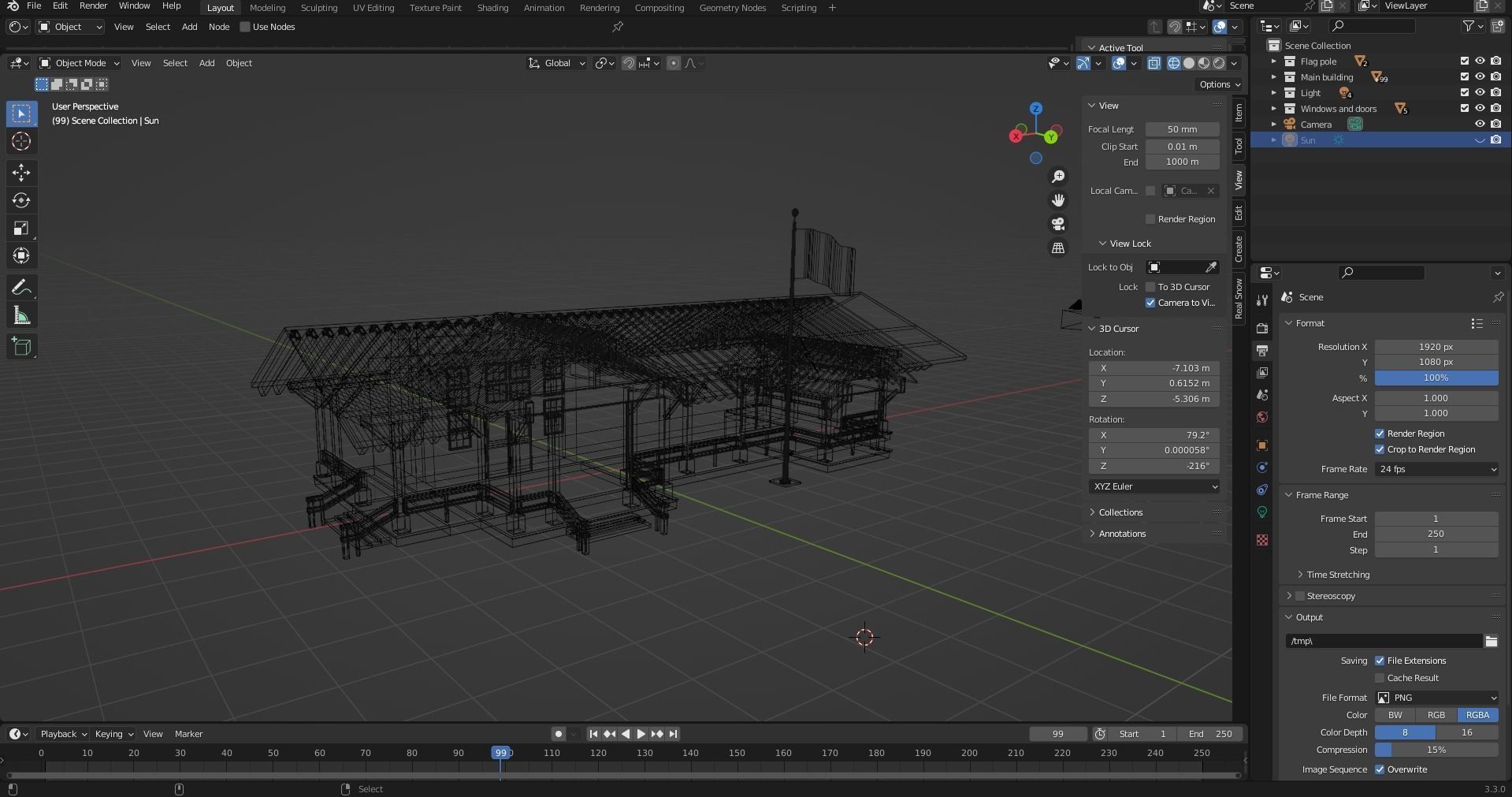This screenshot has height=797, width=1512.
Task: Expand the Main building collection
Action: tap(1273, 77)
